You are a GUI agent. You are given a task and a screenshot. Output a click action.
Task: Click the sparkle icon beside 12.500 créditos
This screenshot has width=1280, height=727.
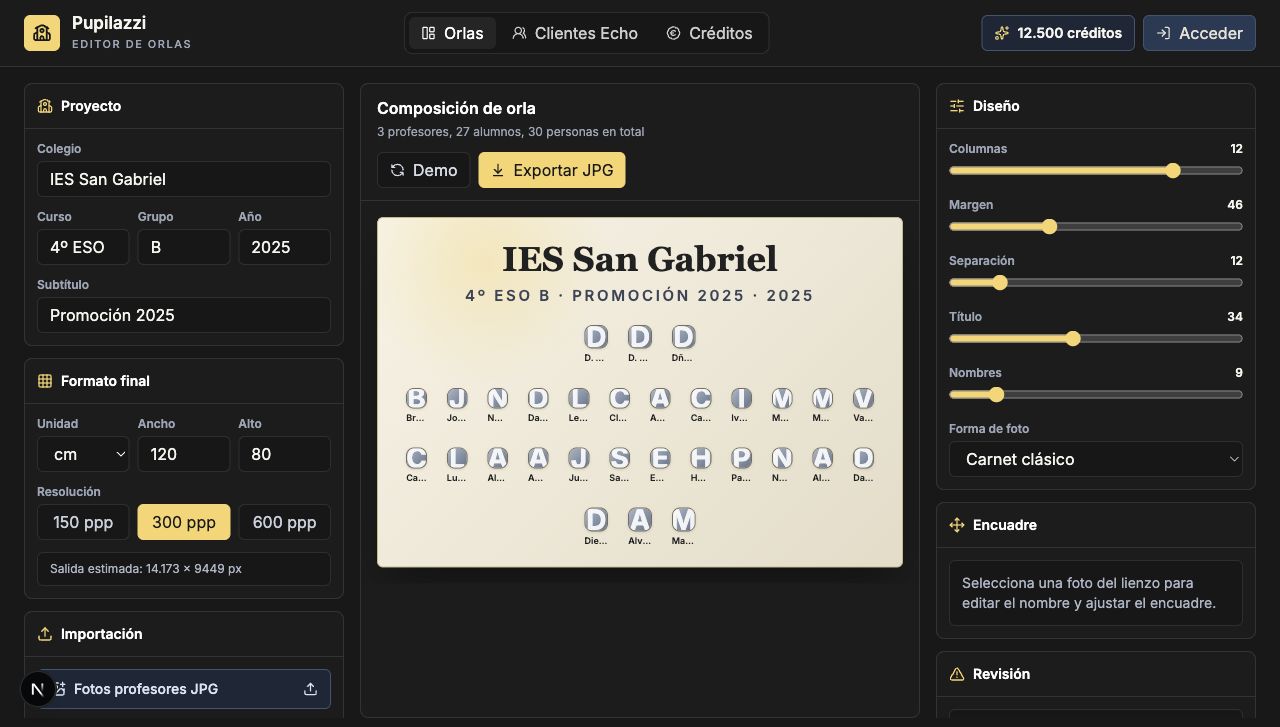[x=1002, y=33]
